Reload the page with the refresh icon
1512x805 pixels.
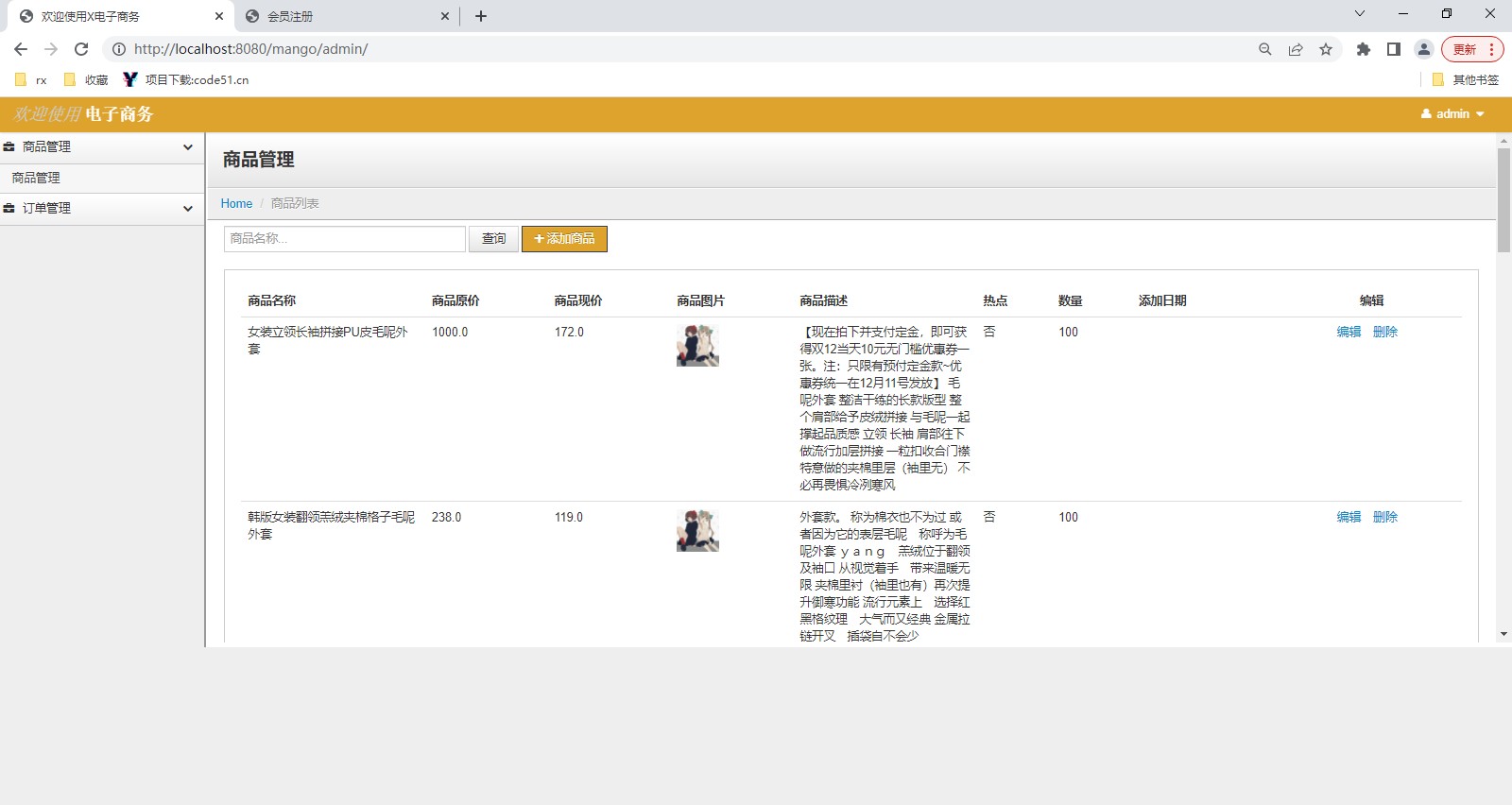click(x=81, y=49)
